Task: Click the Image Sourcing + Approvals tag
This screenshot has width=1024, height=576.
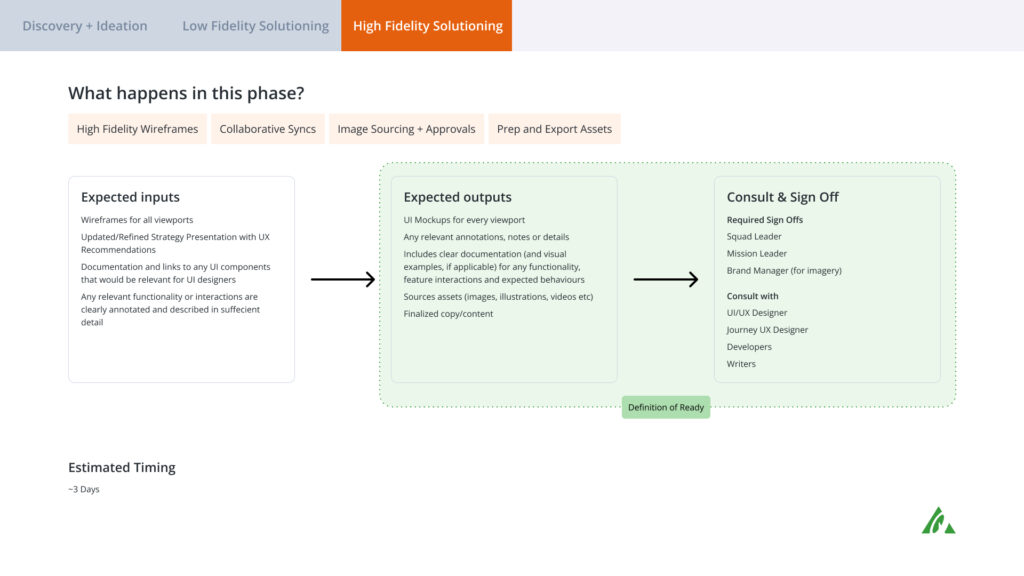Action: tap(406, 129)
